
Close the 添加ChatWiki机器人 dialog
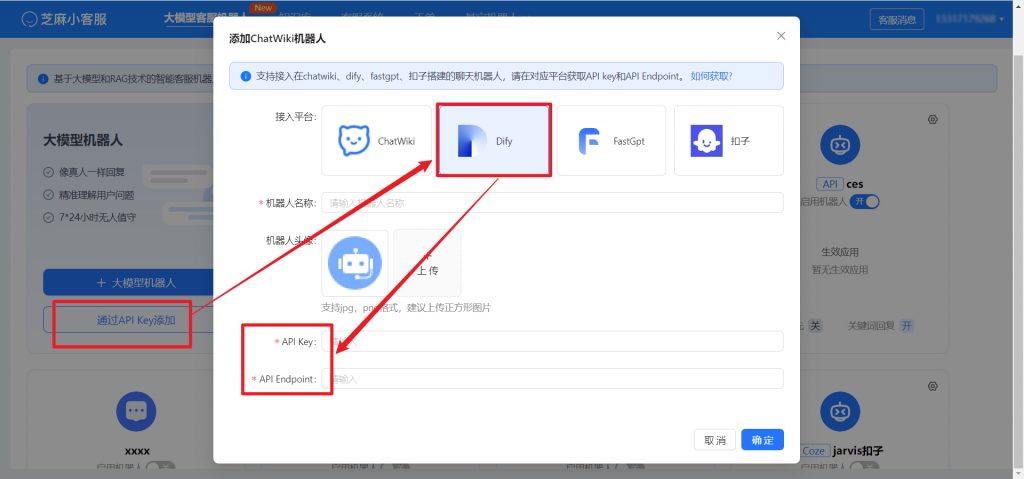click(781, 36)
